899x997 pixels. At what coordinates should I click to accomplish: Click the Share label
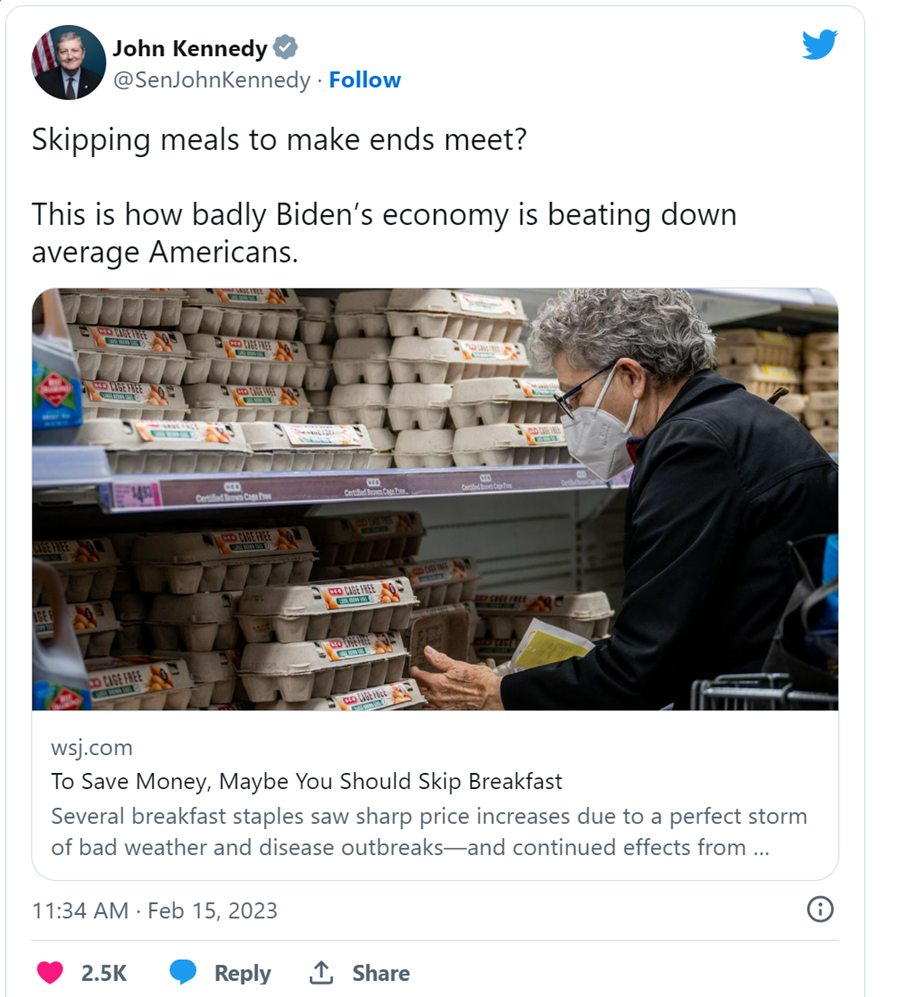coord(381,973)
